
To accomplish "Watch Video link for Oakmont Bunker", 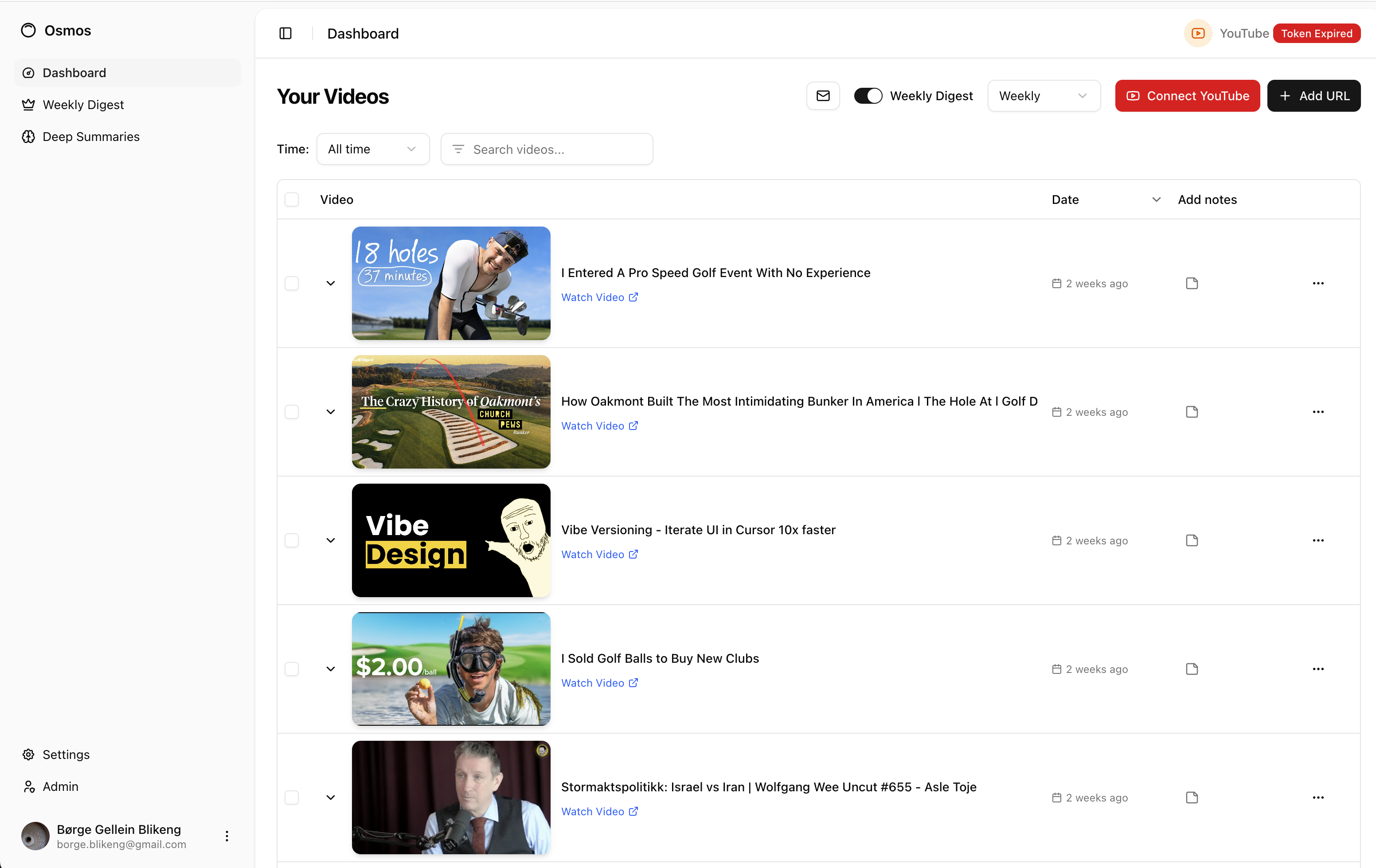I will coord(599,426).
